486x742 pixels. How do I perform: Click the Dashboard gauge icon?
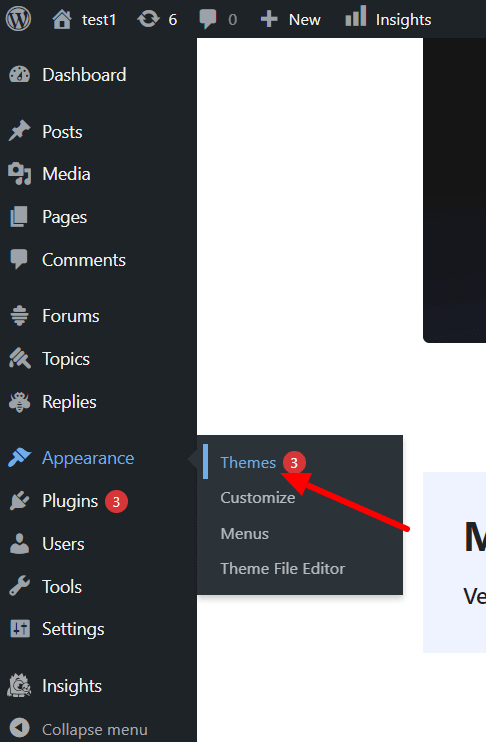coord(19,75)
